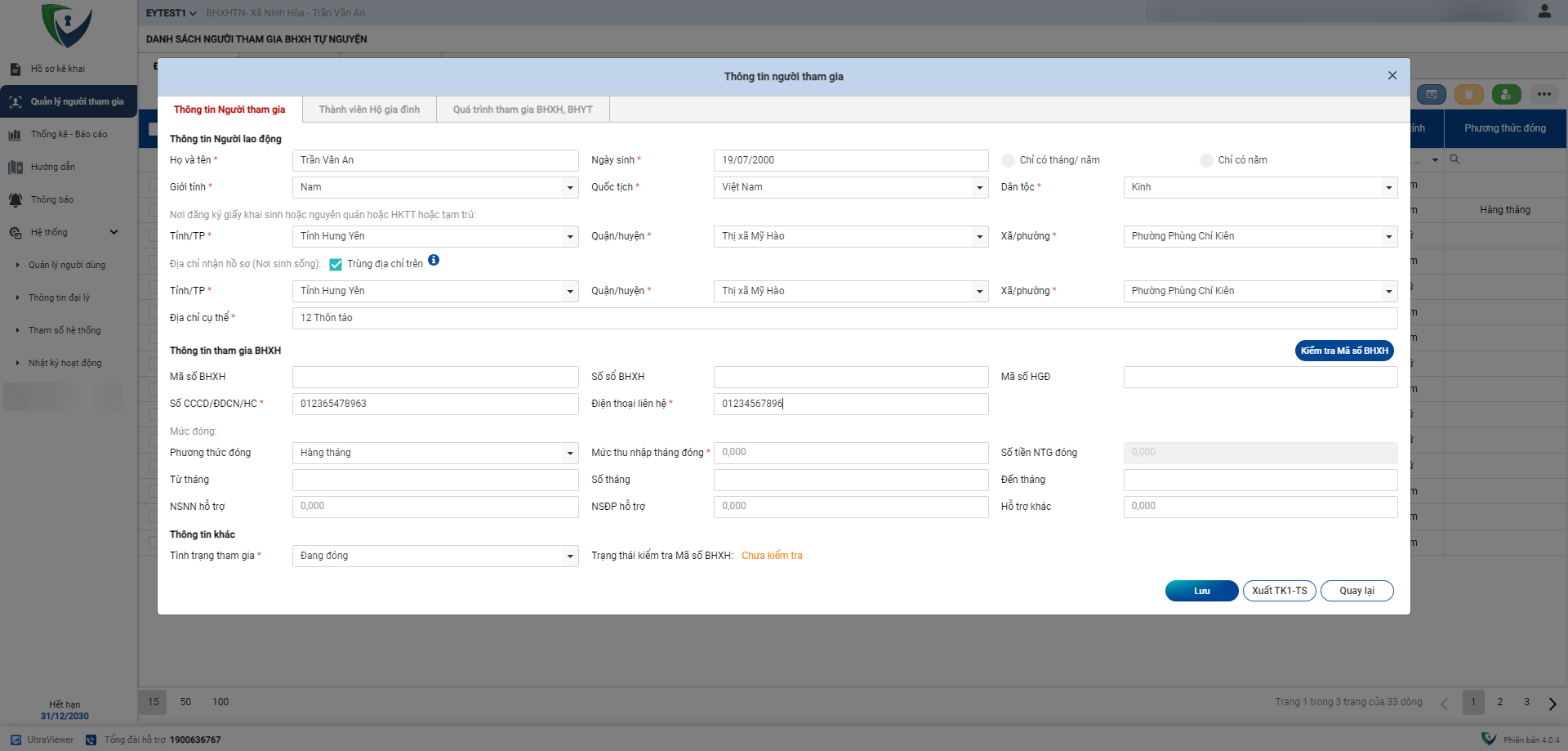1568x751 pixels.
Task: Select the Chỉ có tháng/ năm radio option
Action: click(x=1009, y=161)
